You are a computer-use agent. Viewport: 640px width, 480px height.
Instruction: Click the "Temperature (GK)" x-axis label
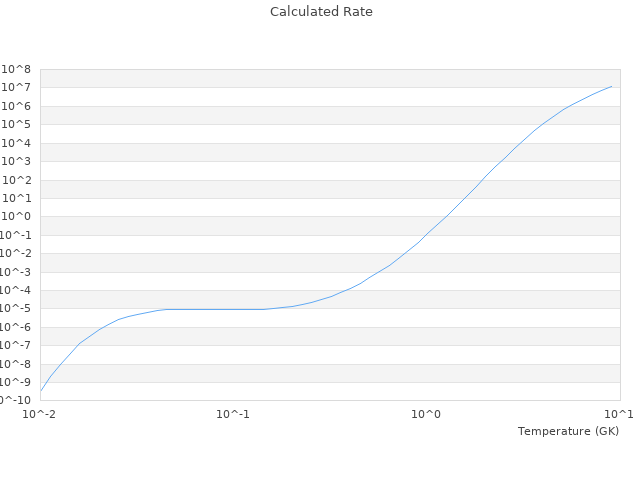tap(568, 431)
